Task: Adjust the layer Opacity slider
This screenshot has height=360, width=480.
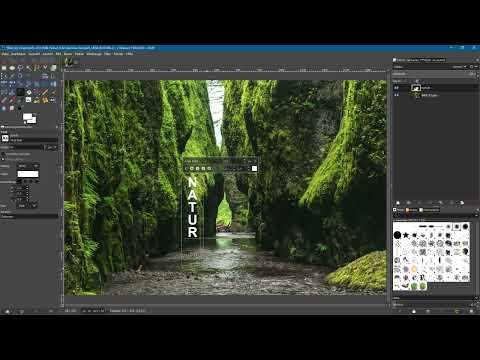Action: [x=433, y=74]
